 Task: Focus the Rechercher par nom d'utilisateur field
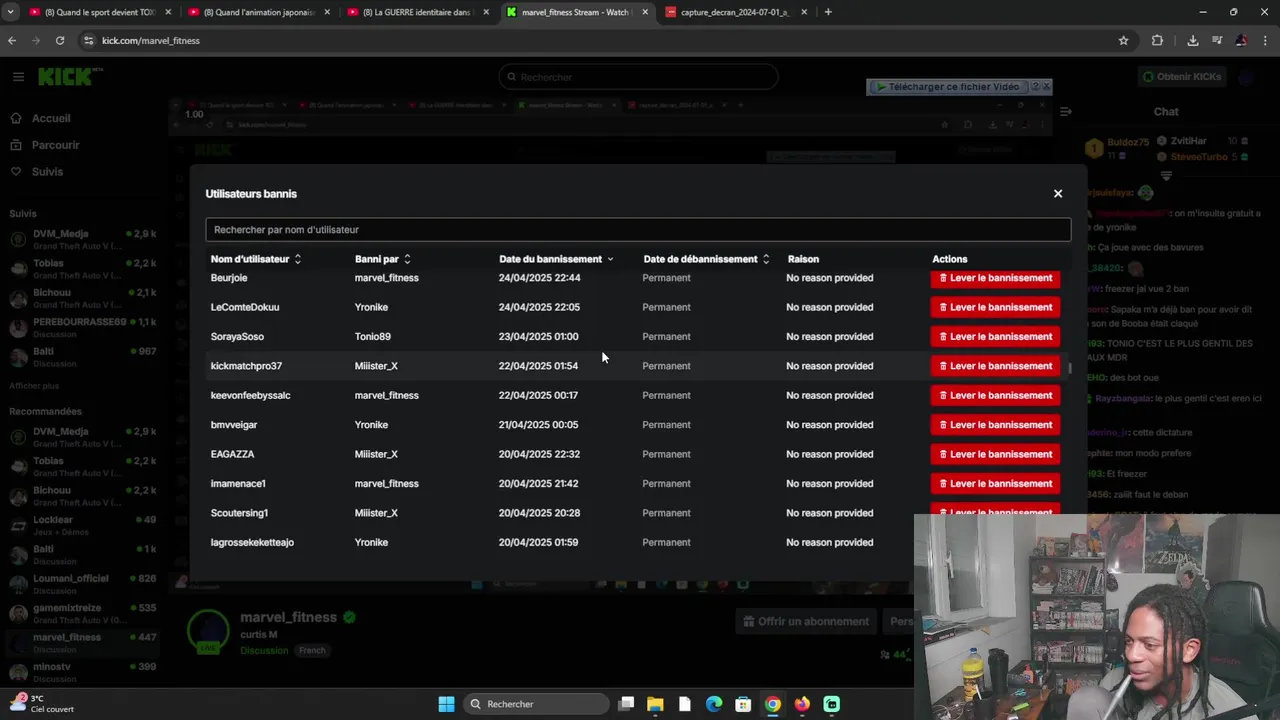point(638,230)
